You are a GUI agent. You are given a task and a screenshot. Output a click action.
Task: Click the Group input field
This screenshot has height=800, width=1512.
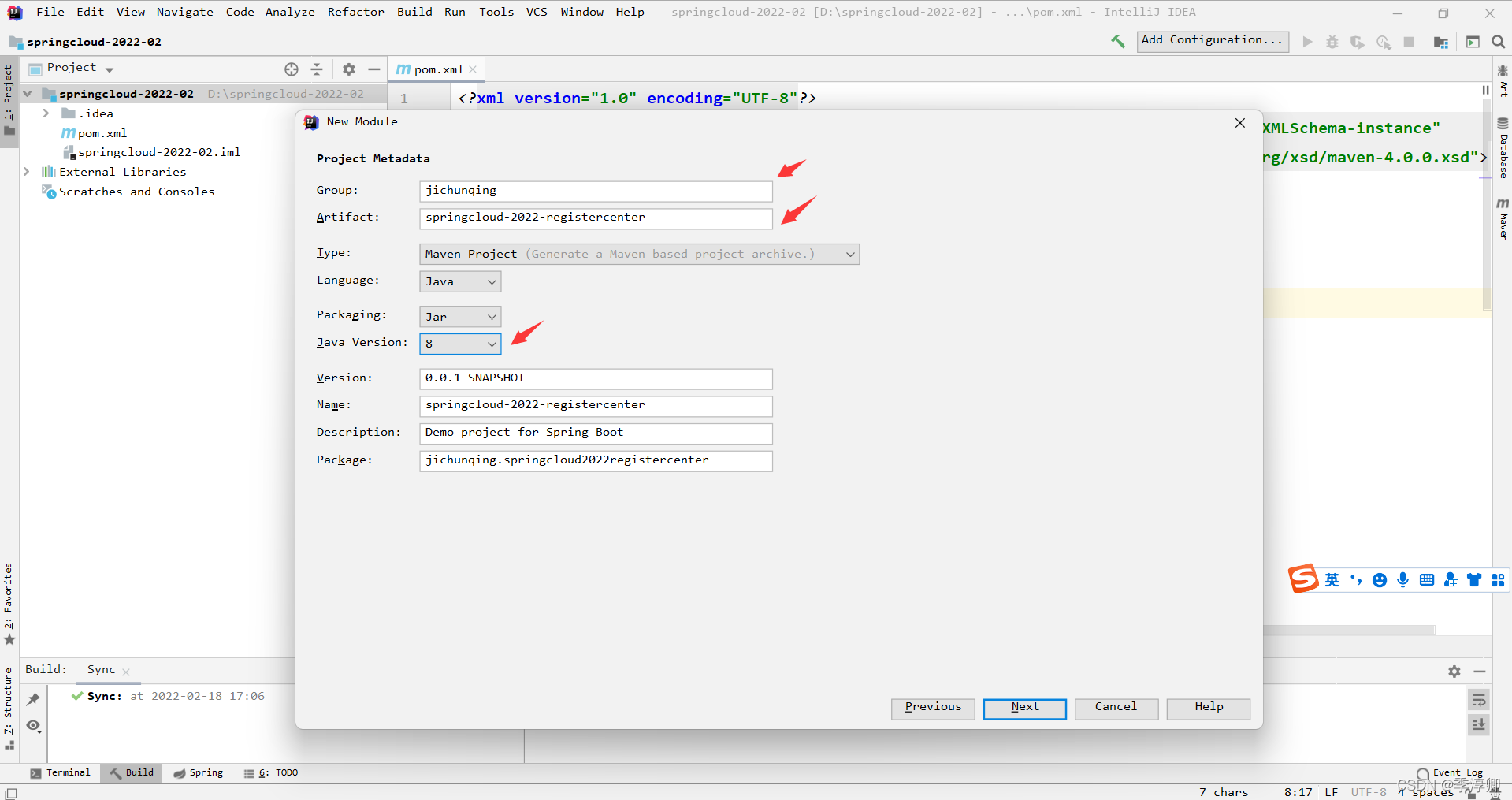(596, 191)
